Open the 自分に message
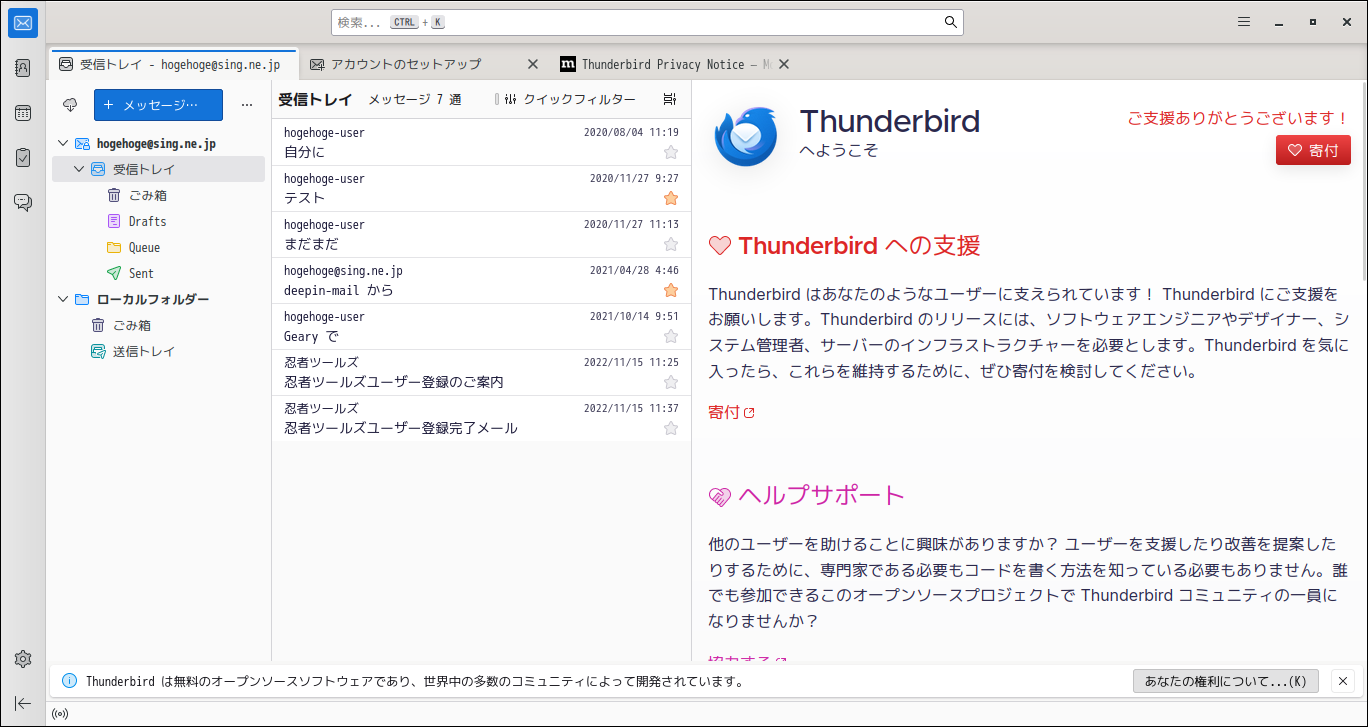Screen dimensions: 1368x727 (481, 142)
